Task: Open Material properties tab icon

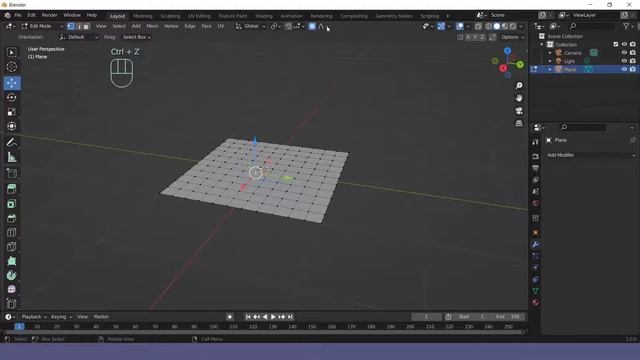Action: [536, 302]
